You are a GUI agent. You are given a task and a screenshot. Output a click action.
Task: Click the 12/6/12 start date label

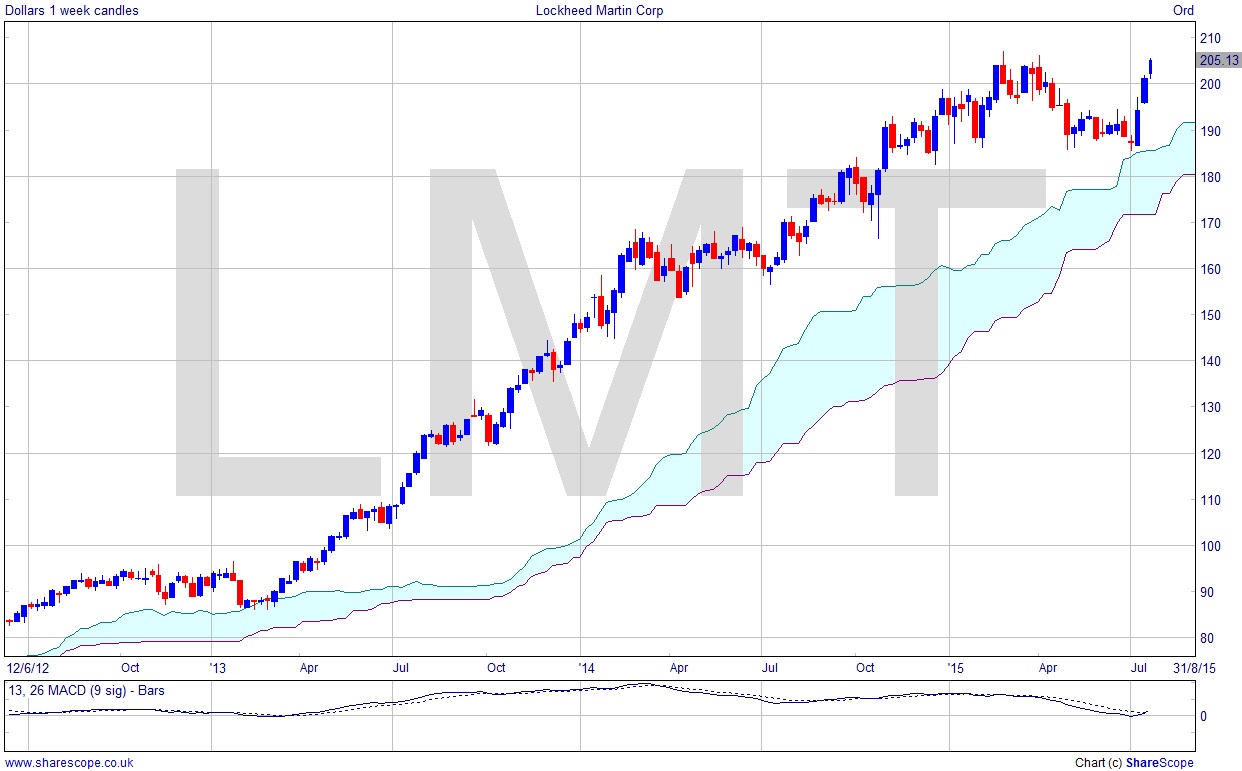pos(26,667)
